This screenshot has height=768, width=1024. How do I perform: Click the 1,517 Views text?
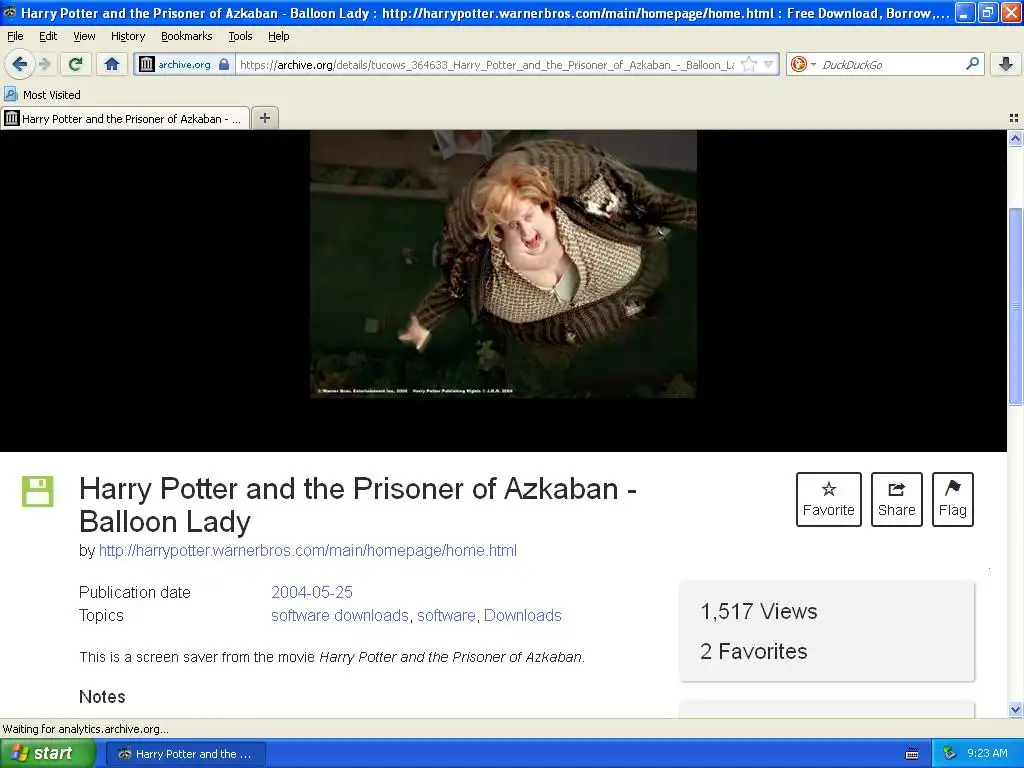click(759, 611)
